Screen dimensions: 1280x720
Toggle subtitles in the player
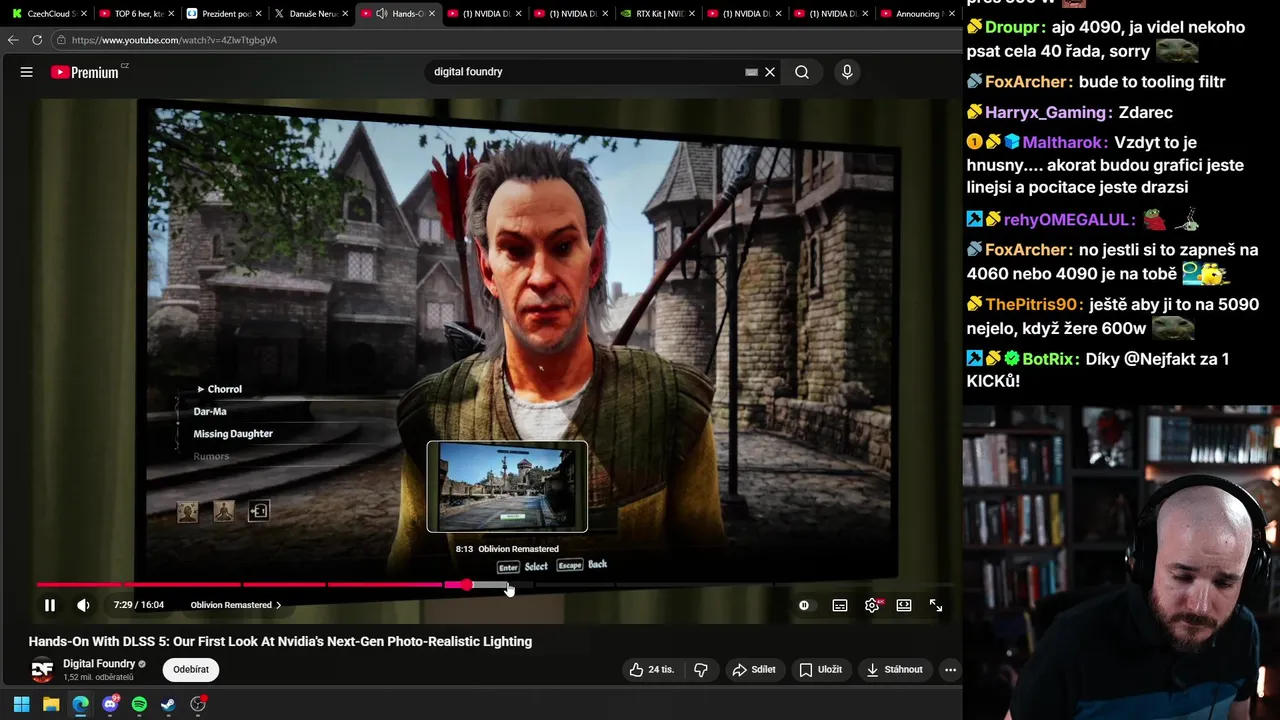coord(840,605)
